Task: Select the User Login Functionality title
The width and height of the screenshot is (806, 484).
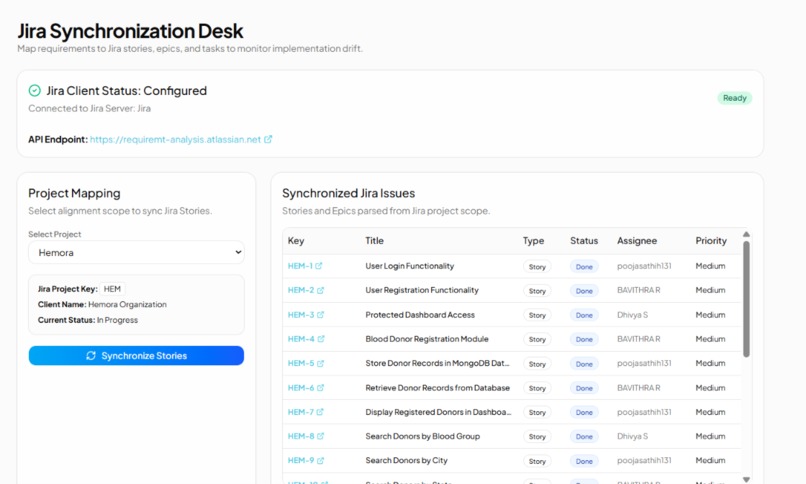Action: coord(410,266)
